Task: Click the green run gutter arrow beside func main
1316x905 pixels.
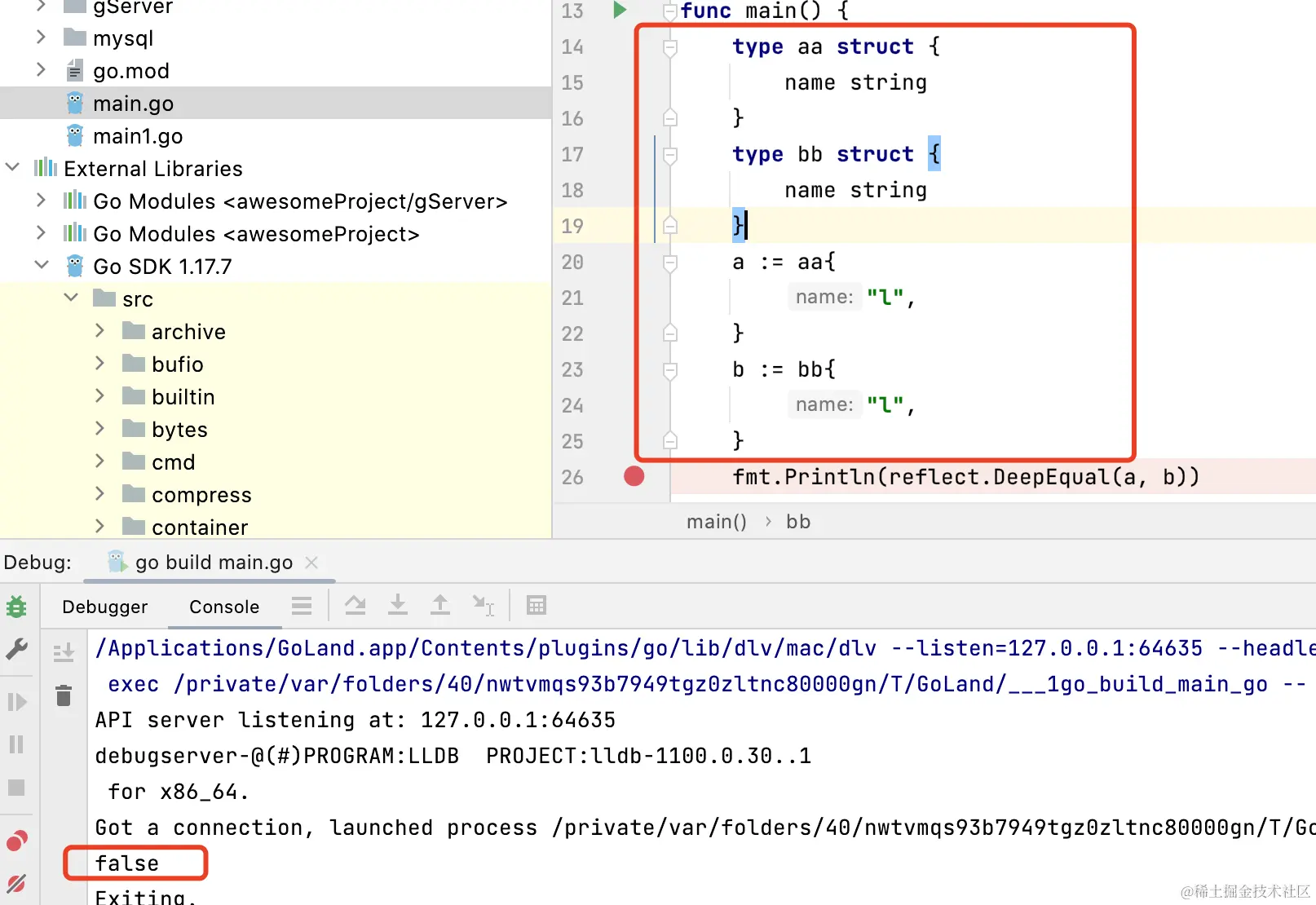Action: pos(620,10)
